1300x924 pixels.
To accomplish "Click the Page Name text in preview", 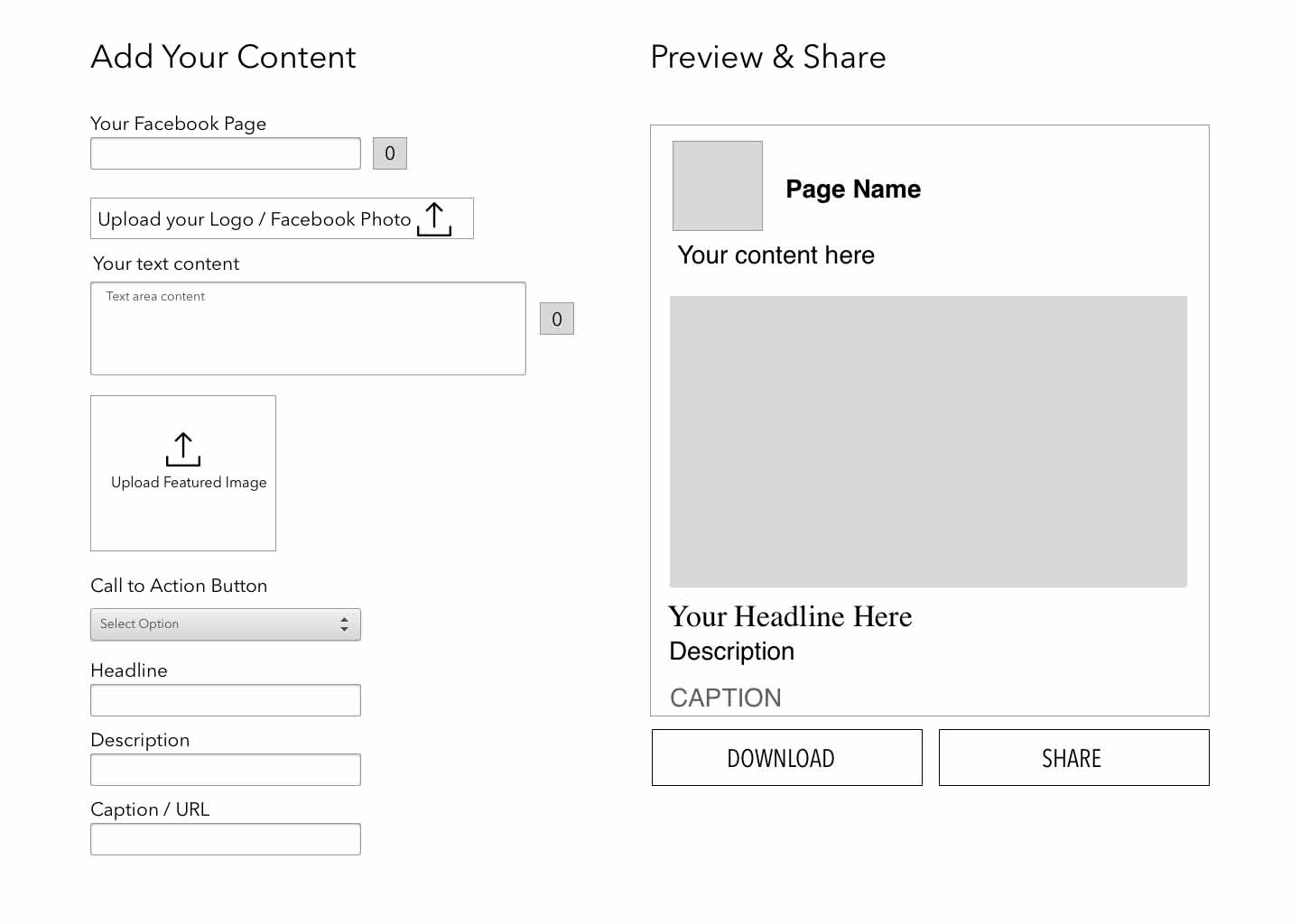I will [x=853, y=189].
